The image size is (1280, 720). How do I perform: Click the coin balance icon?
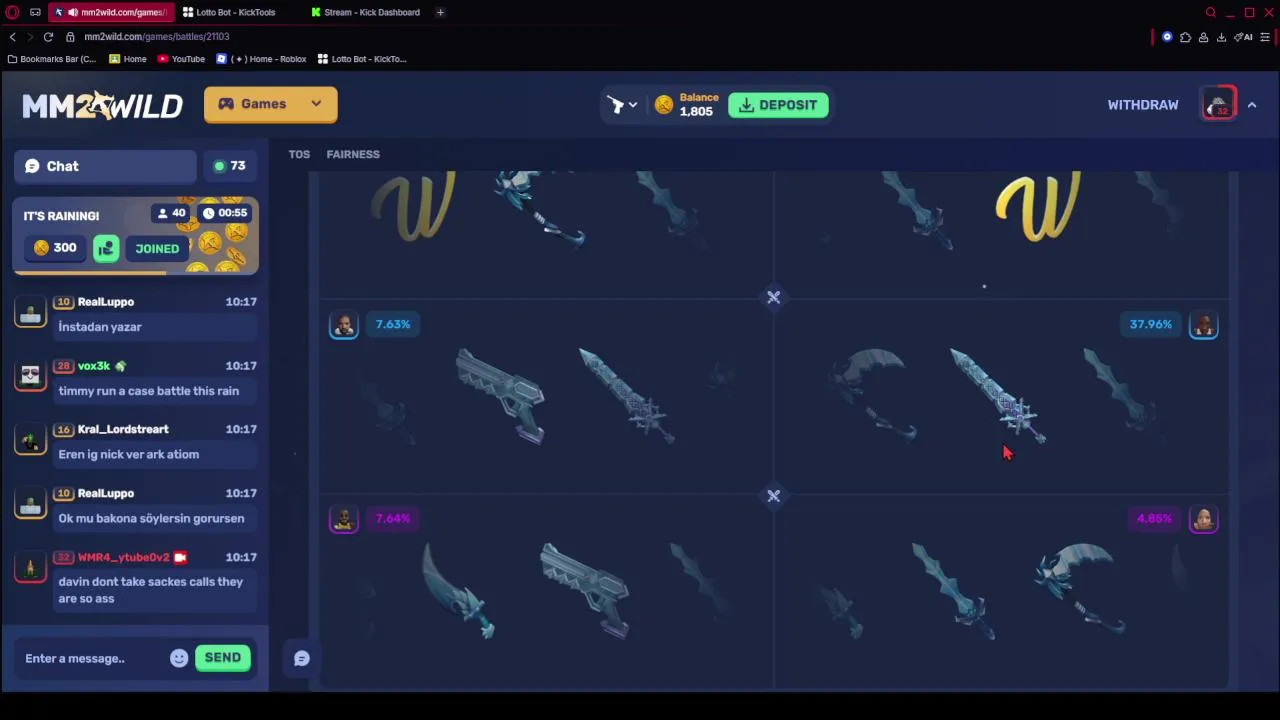click(x=664, y=105)
